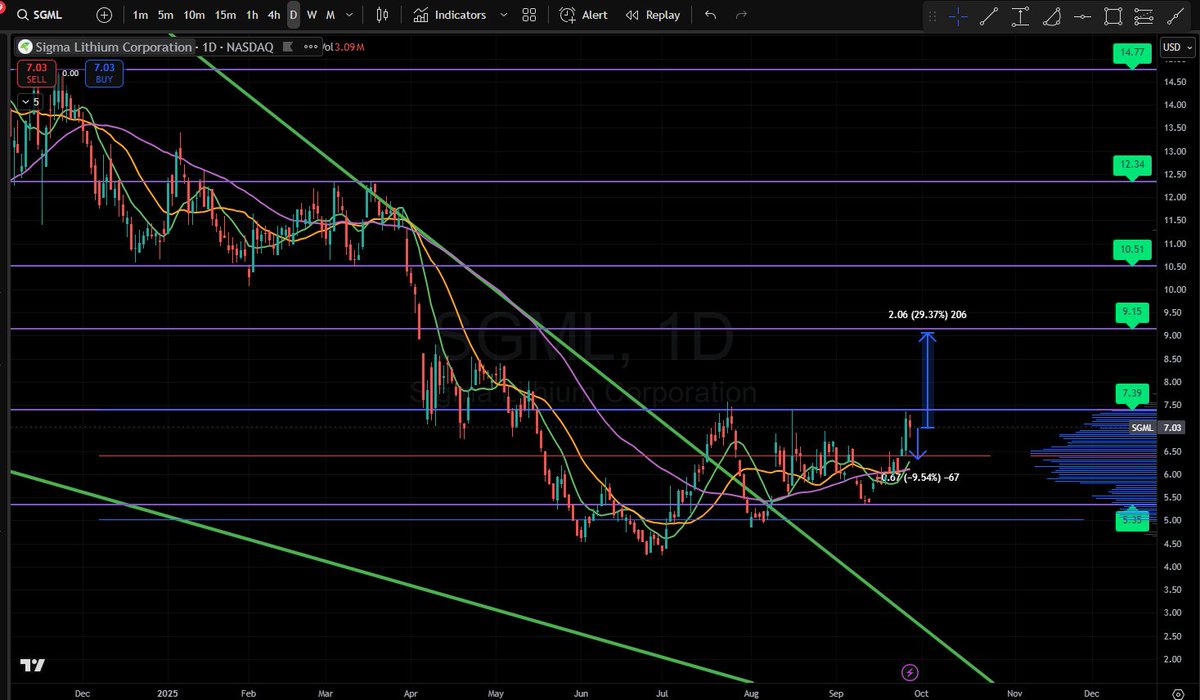Toggle the flag marker on symbol

(x=286, y=47)
